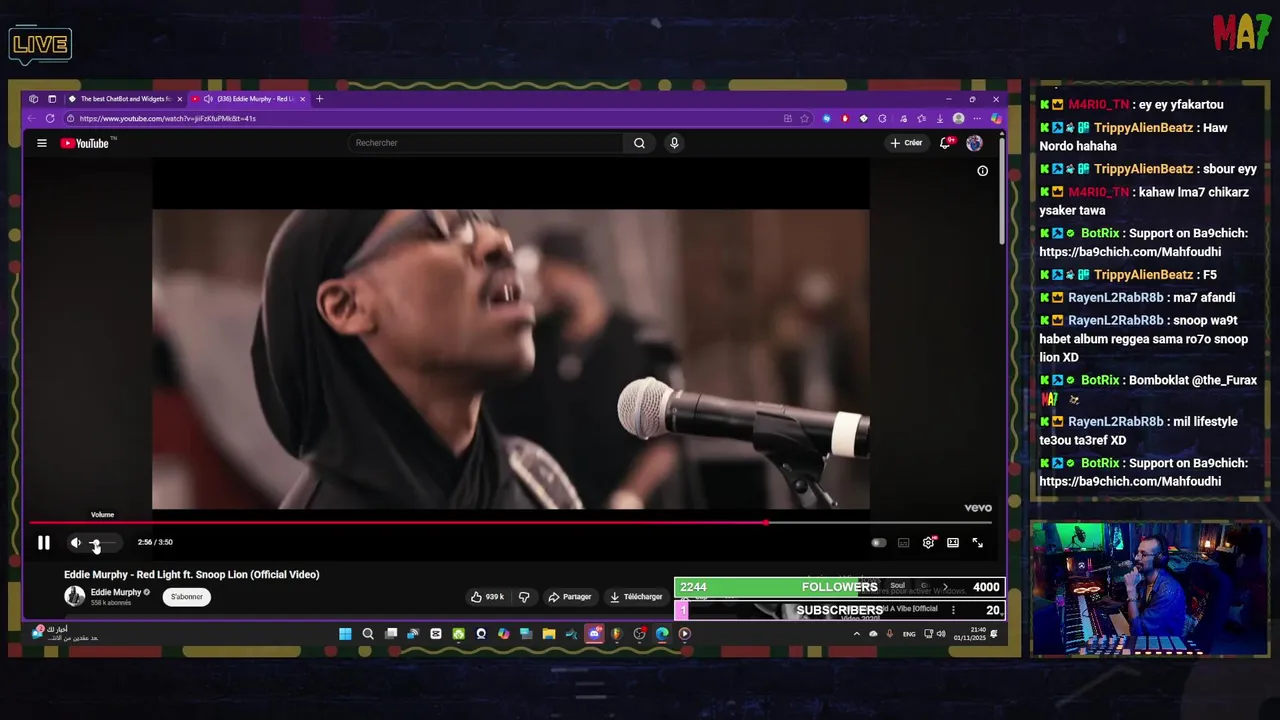Open the YouTube account avatar menu

(x=974, y=143)
